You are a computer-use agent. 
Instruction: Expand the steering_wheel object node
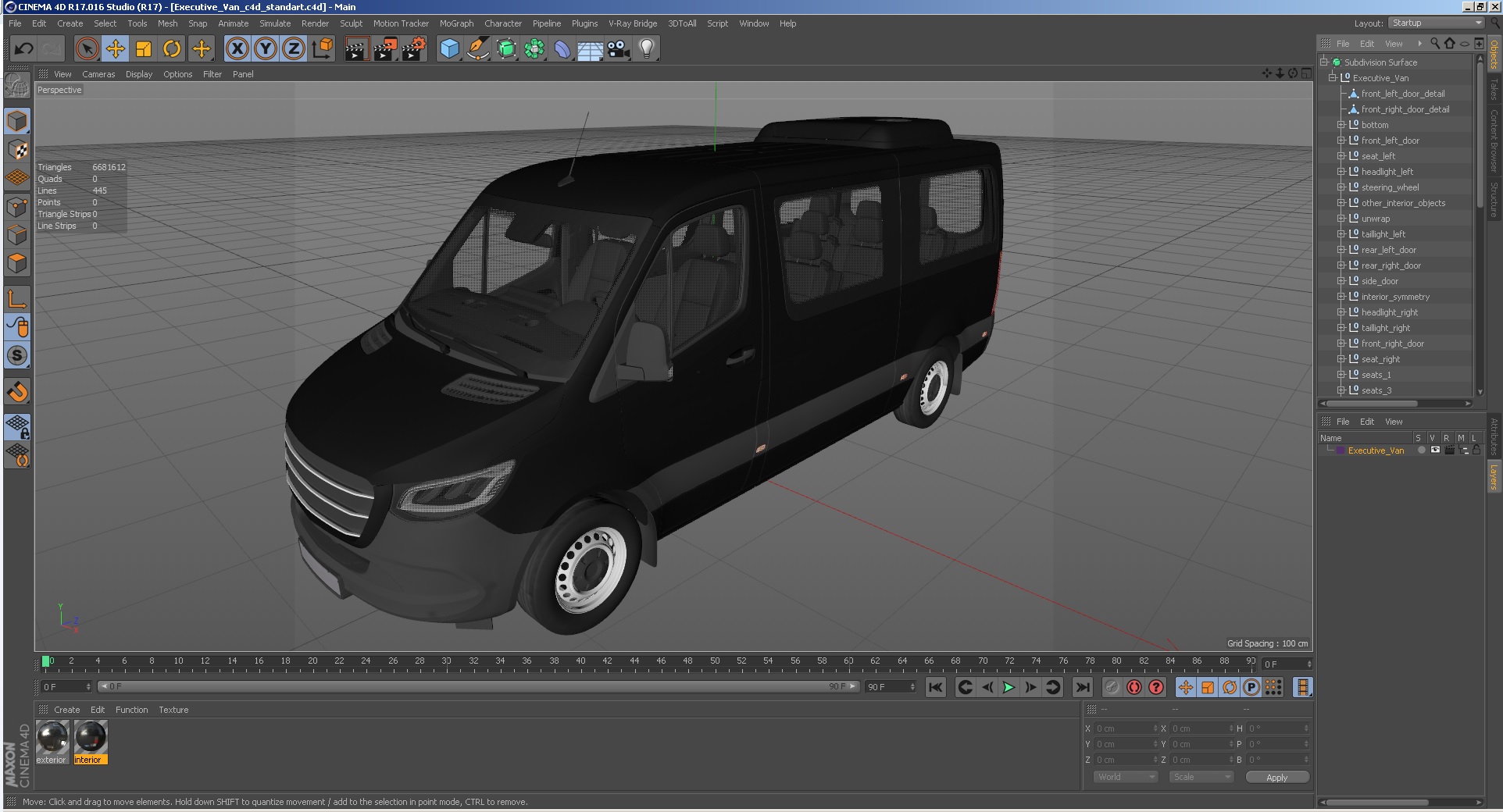point(1341,187)
